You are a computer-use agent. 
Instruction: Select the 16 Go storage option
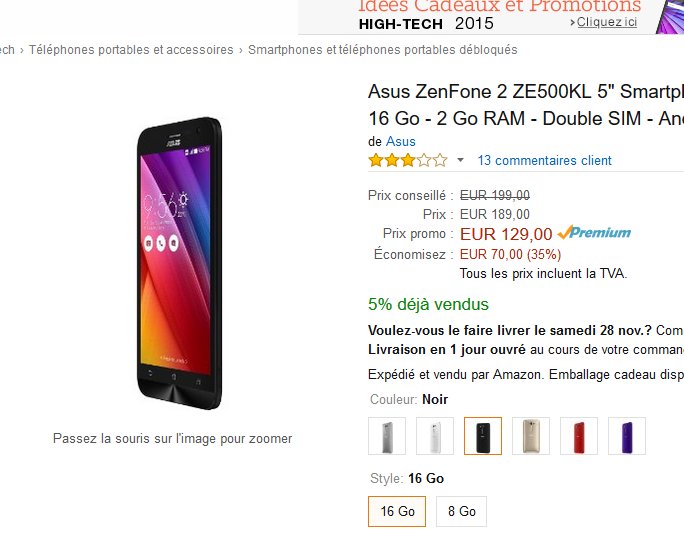tap(397, 511)
